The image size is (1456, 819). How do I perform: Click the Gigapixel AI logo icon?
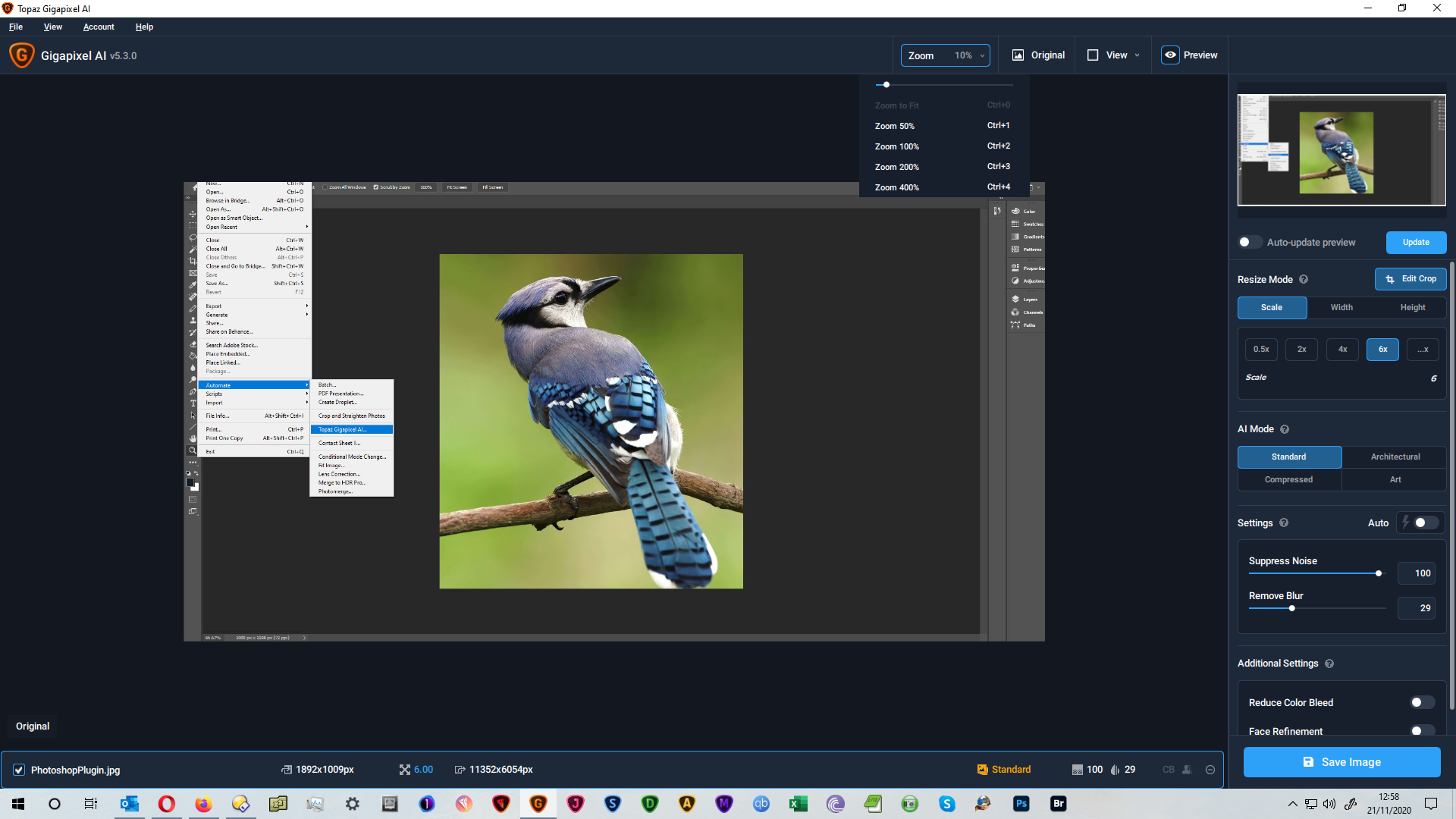click(x=21, y=55)
